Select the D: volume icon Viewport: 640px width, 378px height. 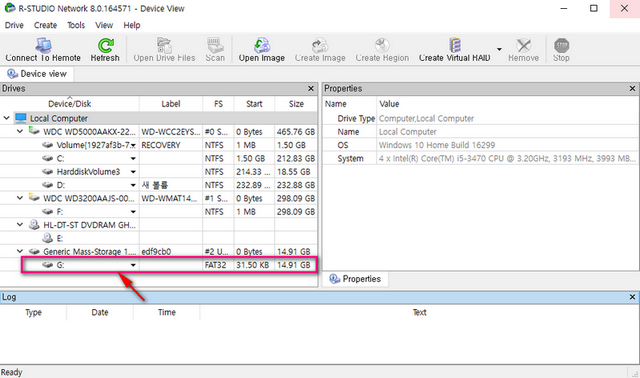48,185
